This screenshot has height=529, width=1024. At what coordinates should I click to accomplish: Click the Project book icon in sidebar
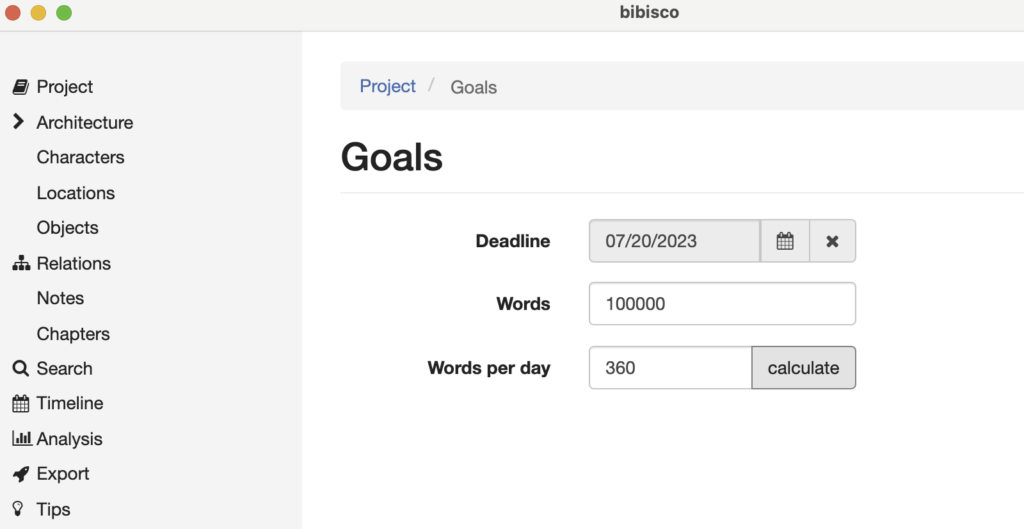point(20,87)
